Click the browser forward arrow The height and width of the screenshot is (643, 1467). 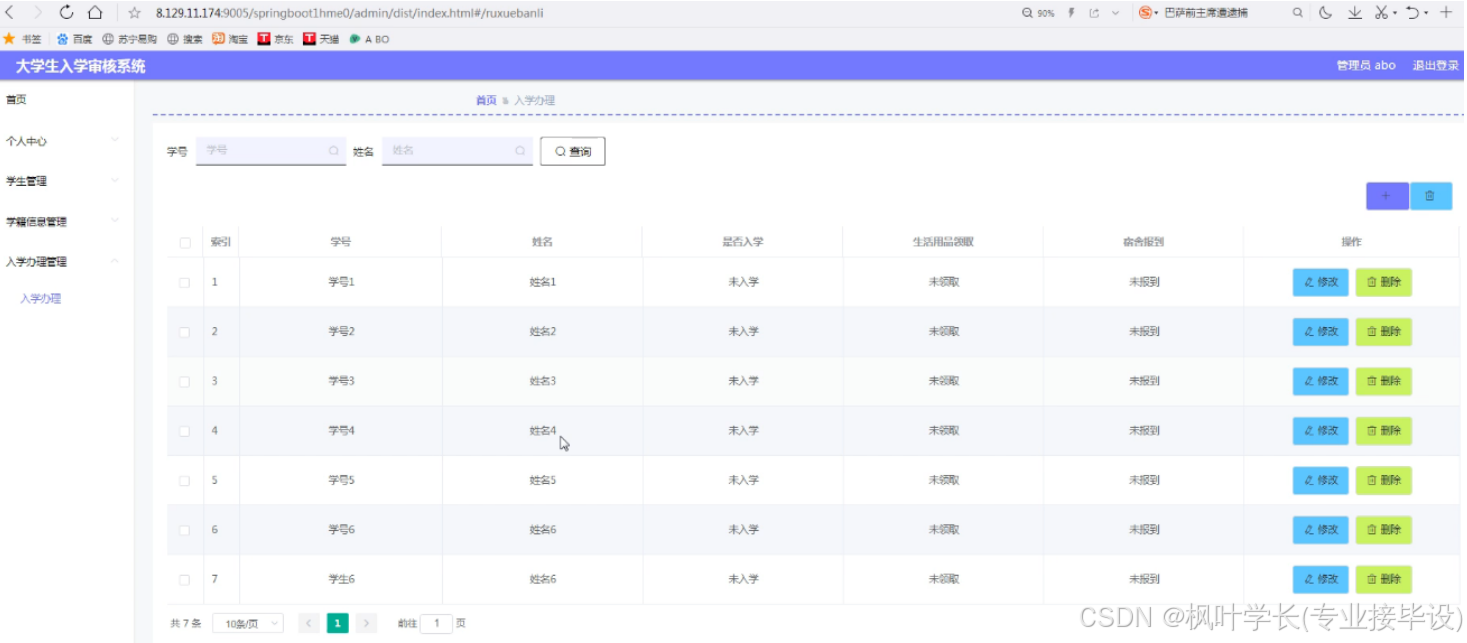click(x=38, y=12)
